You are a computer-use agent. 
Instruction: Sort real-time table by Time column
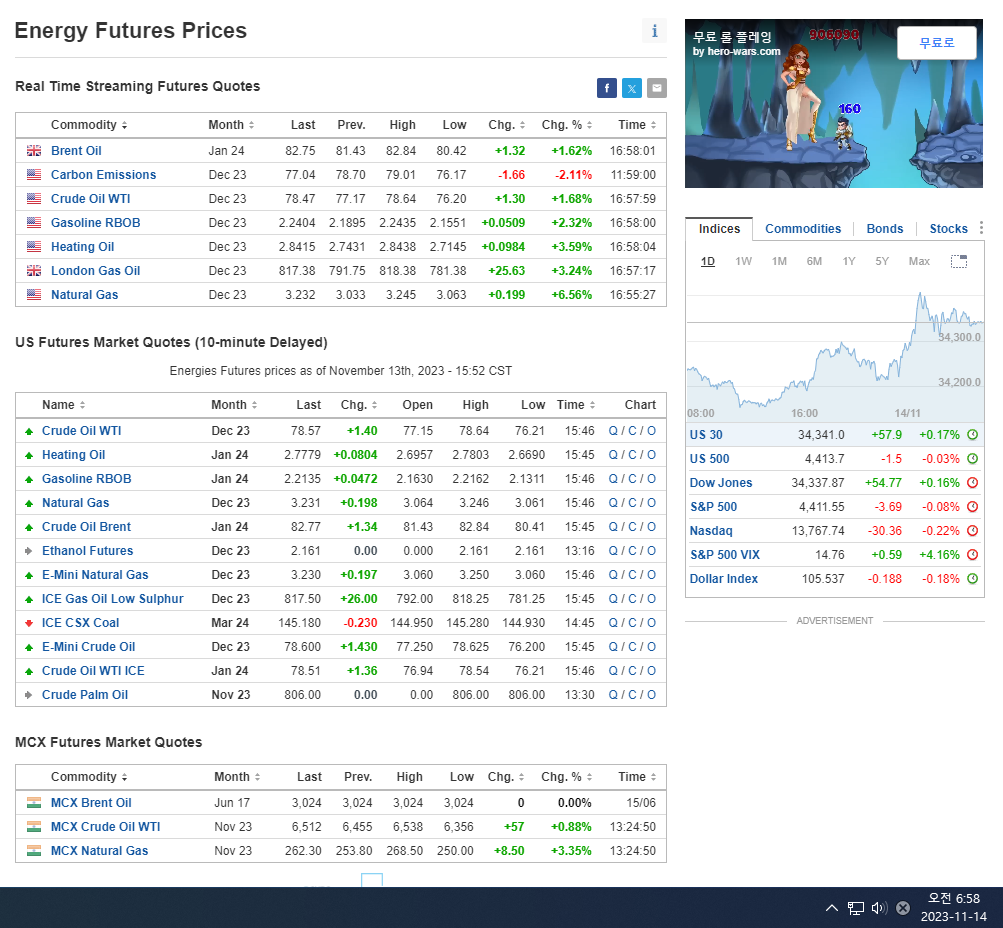637,125
